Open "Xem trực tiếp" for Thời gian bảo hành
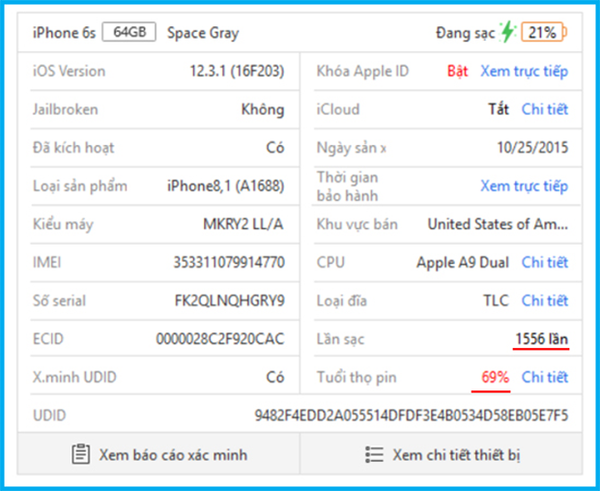The image size is (600, 491). pyautogui.click(x=523, y=186)
